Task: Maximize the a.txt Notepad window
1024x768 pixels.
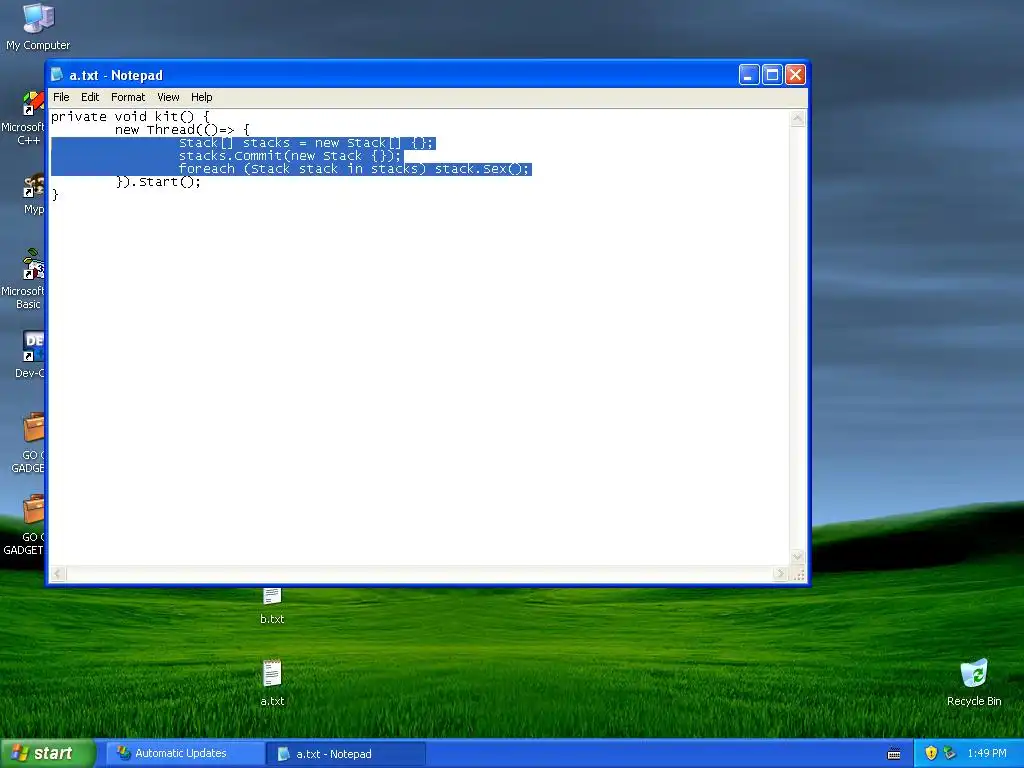Action: [x=772, y=74]
